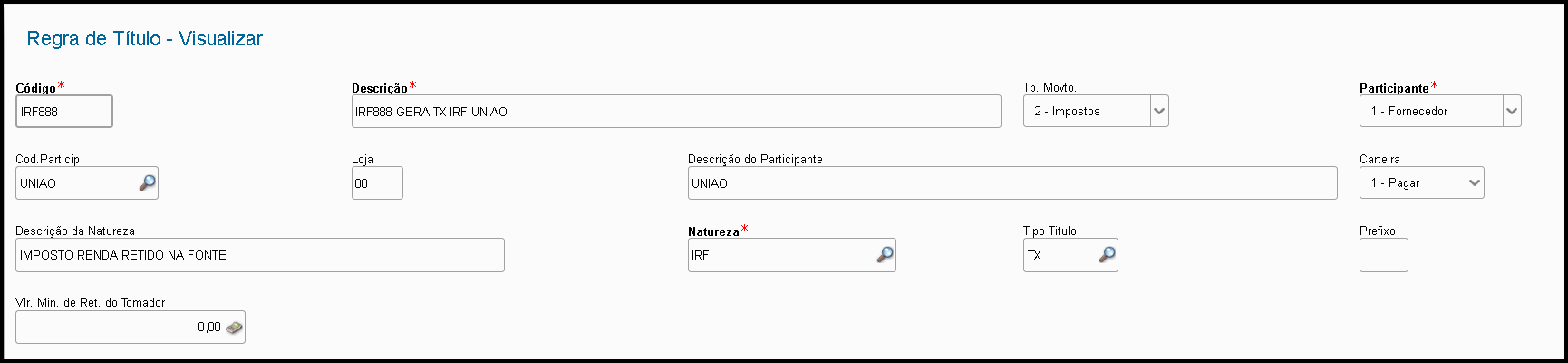Focus the Tipo Titulo field with TX
Viewport: 1568px width, 363px height.
1060,255
